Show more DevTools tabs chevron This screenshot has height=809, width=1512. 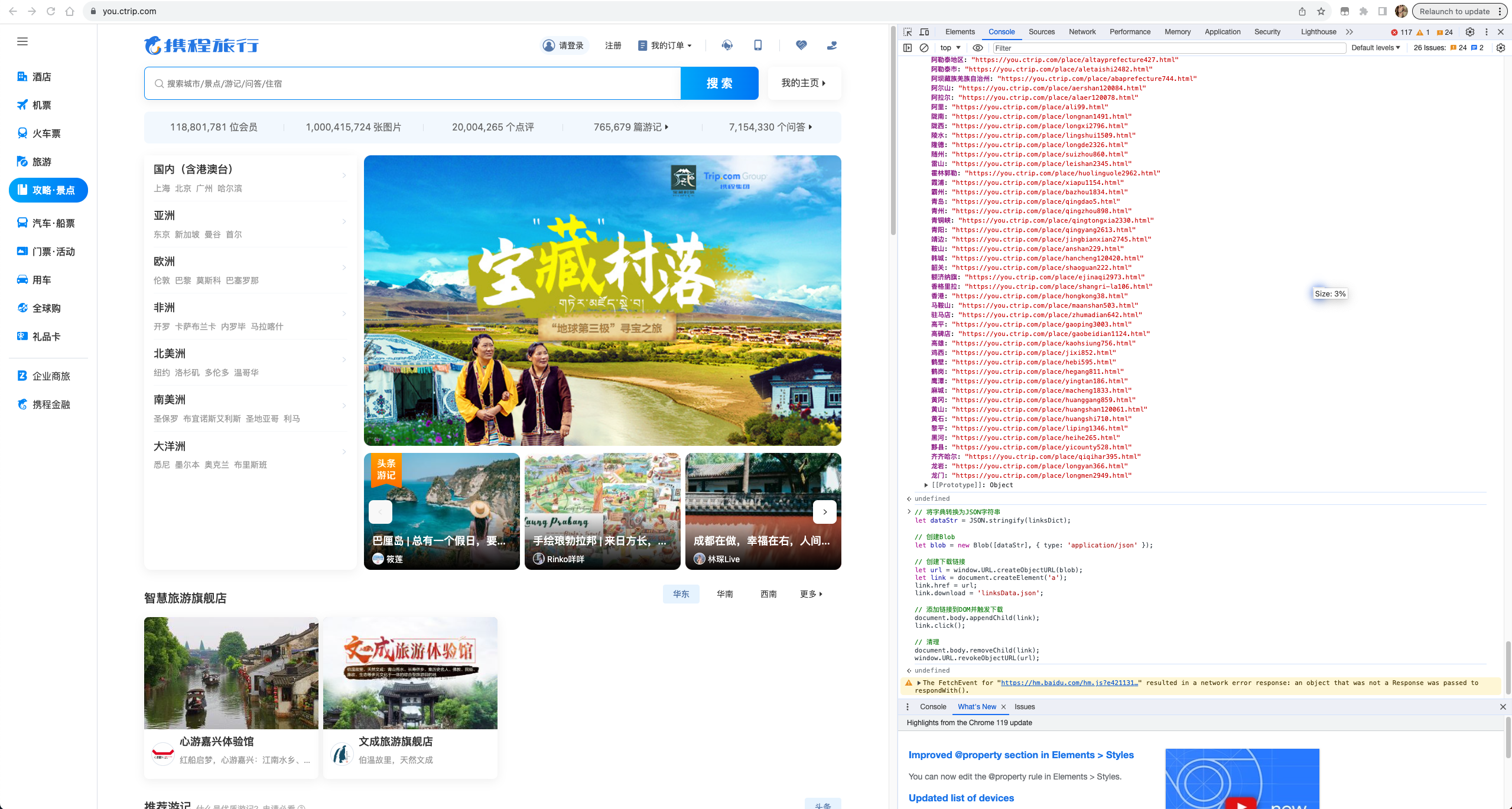(x=1350, y=32)
